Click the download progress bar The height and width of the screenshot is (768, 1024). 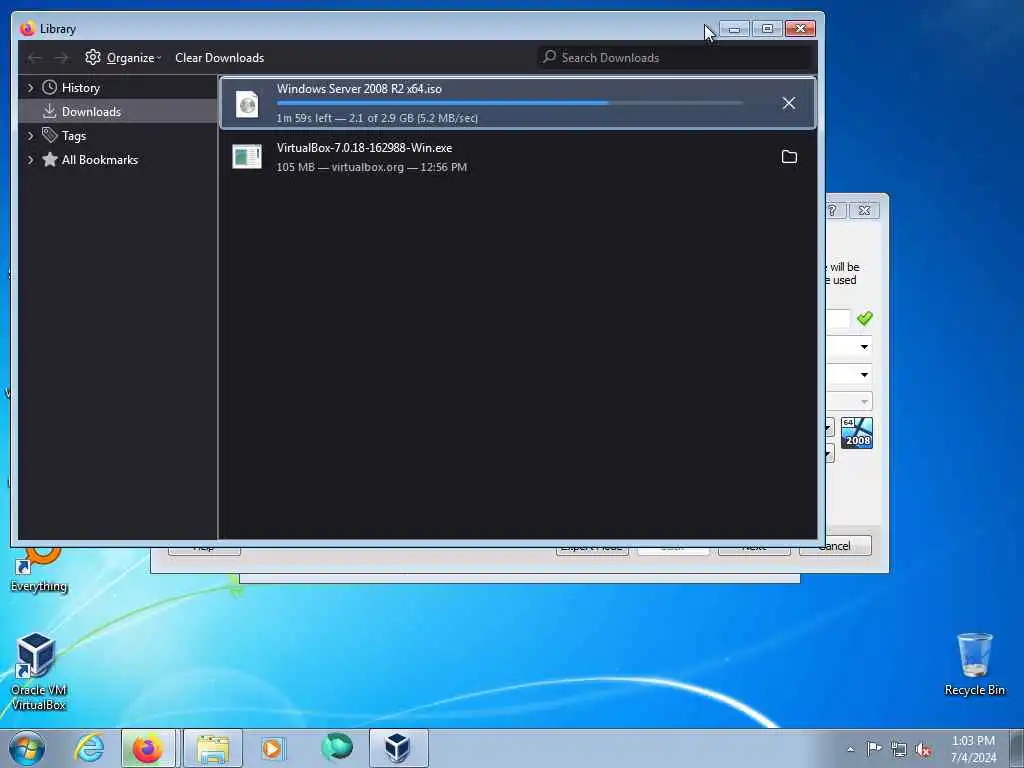click(x=509, y=103)
